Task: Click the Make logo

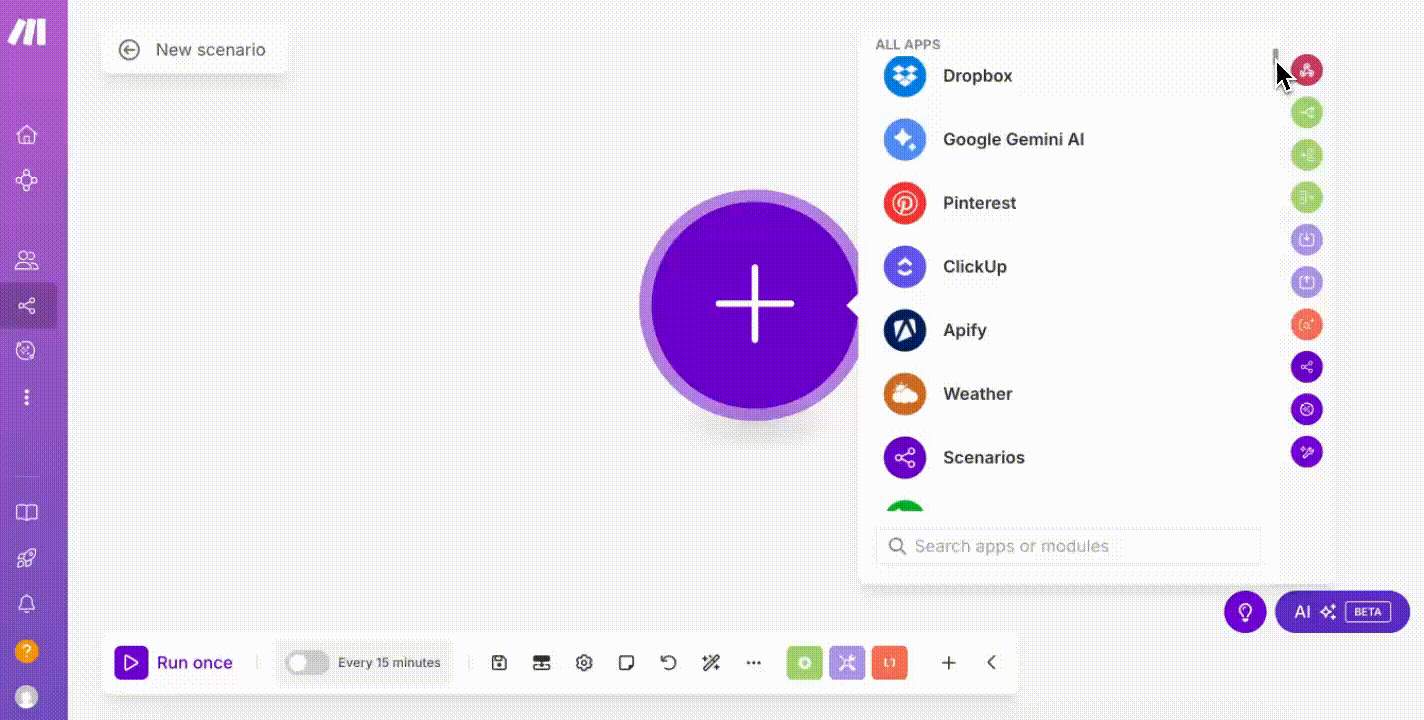Action: coord(27,32)
